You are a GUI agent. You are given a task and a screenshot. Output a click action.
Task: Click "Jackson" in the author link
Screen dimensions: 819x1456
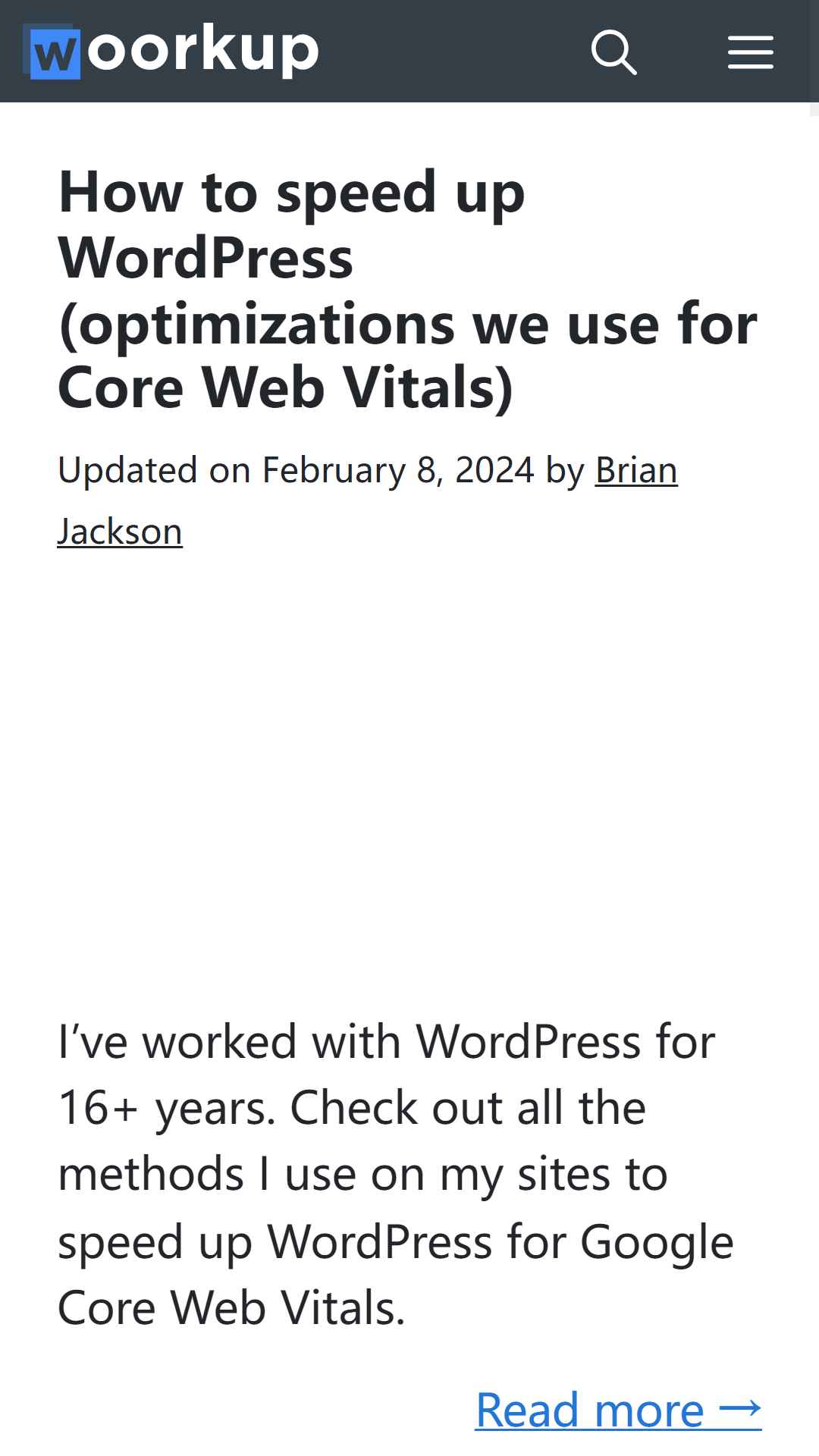tap(120, 532)
